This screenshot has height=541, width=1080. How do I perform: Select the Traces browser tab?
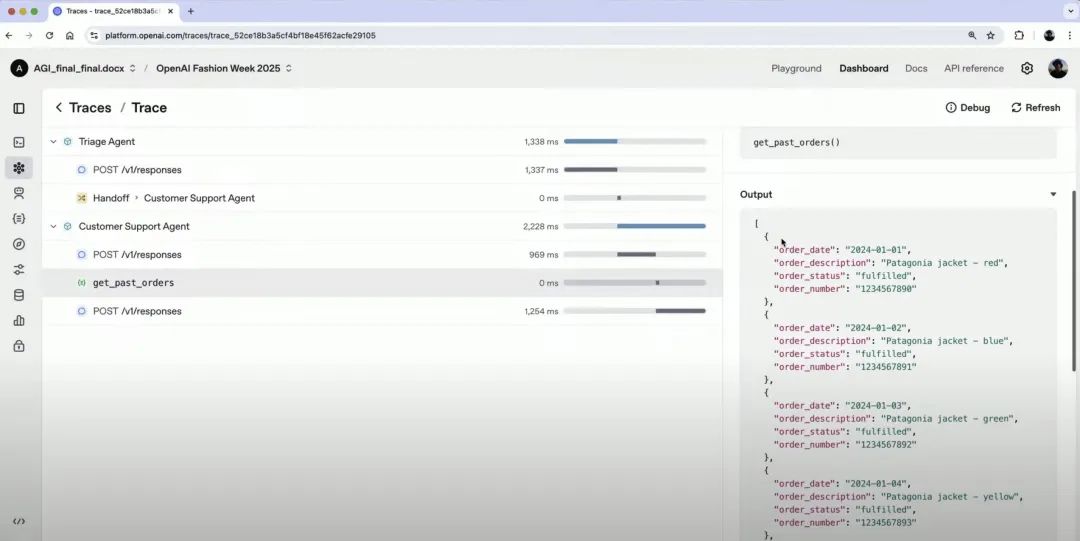coord(114,11)
